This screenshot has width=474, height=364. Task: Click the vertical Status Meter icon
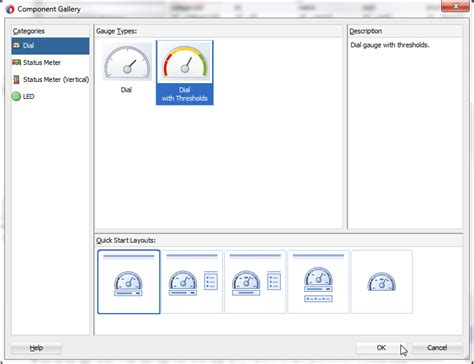click(16, 79)
